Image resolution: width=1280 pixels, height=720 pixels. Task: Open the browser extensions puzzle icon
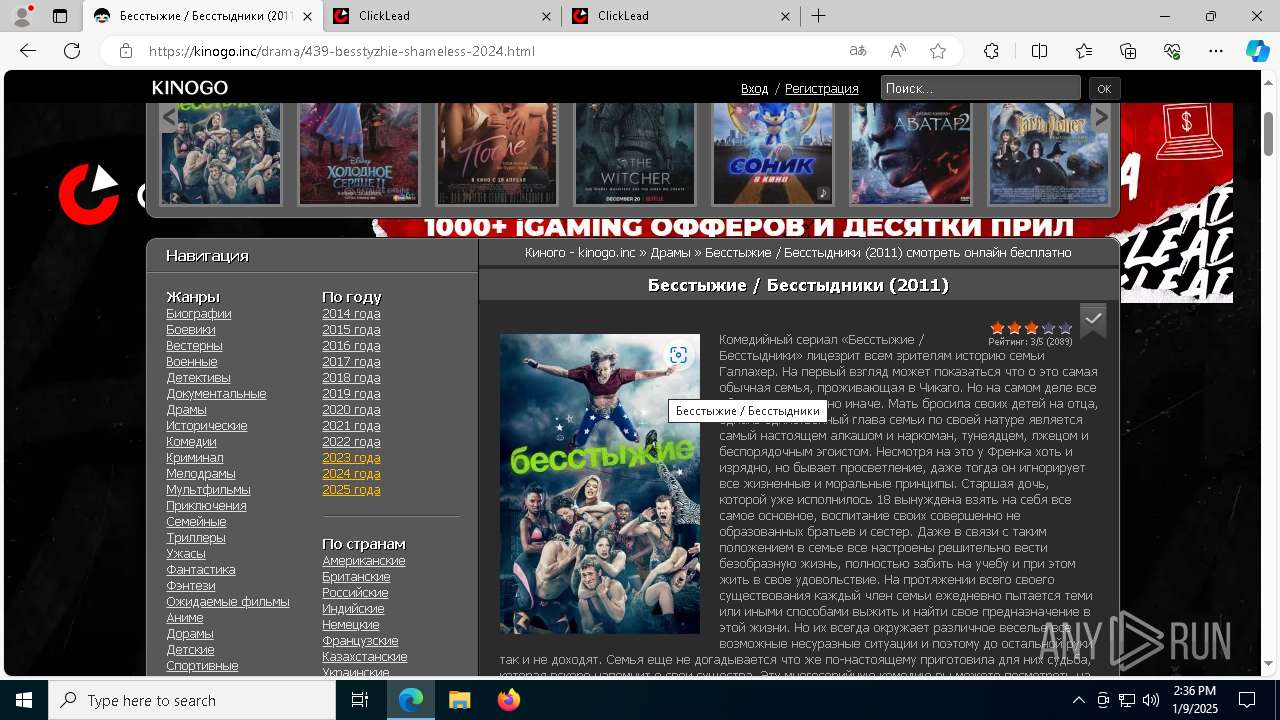[992, 51]
